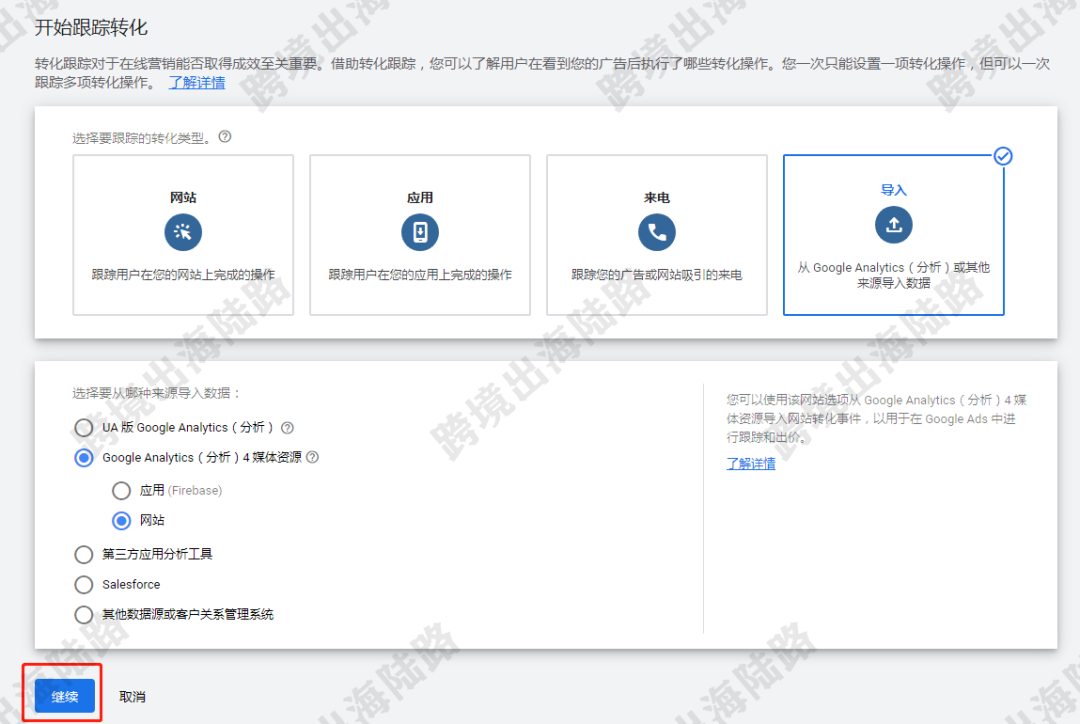This screenshot has height=724, width=1080.
Task: Click card text 跟踪用户在您的网站上完成的操作
Action: pyautogui.click(x=183, y=275)
